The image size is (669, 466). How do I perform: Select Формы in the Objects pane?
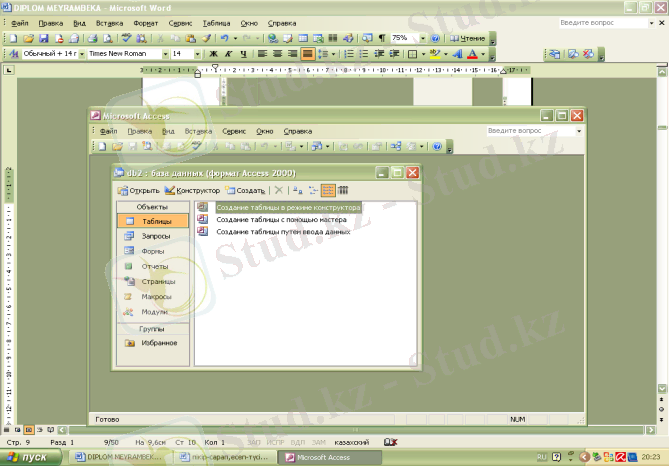click(153, 251)
